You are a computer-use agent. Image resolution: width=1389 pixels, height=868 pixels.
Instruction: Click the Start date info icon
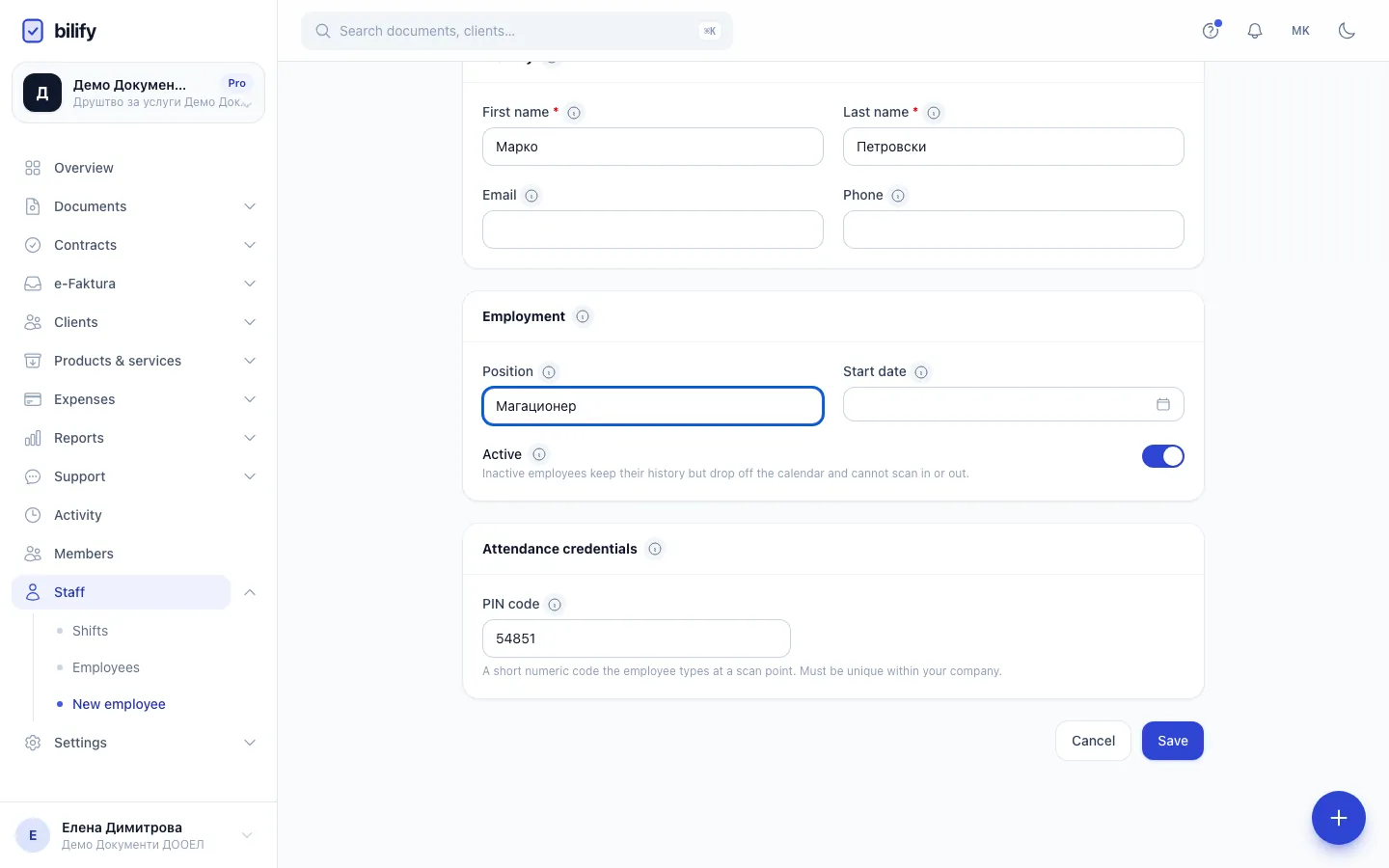921,372
